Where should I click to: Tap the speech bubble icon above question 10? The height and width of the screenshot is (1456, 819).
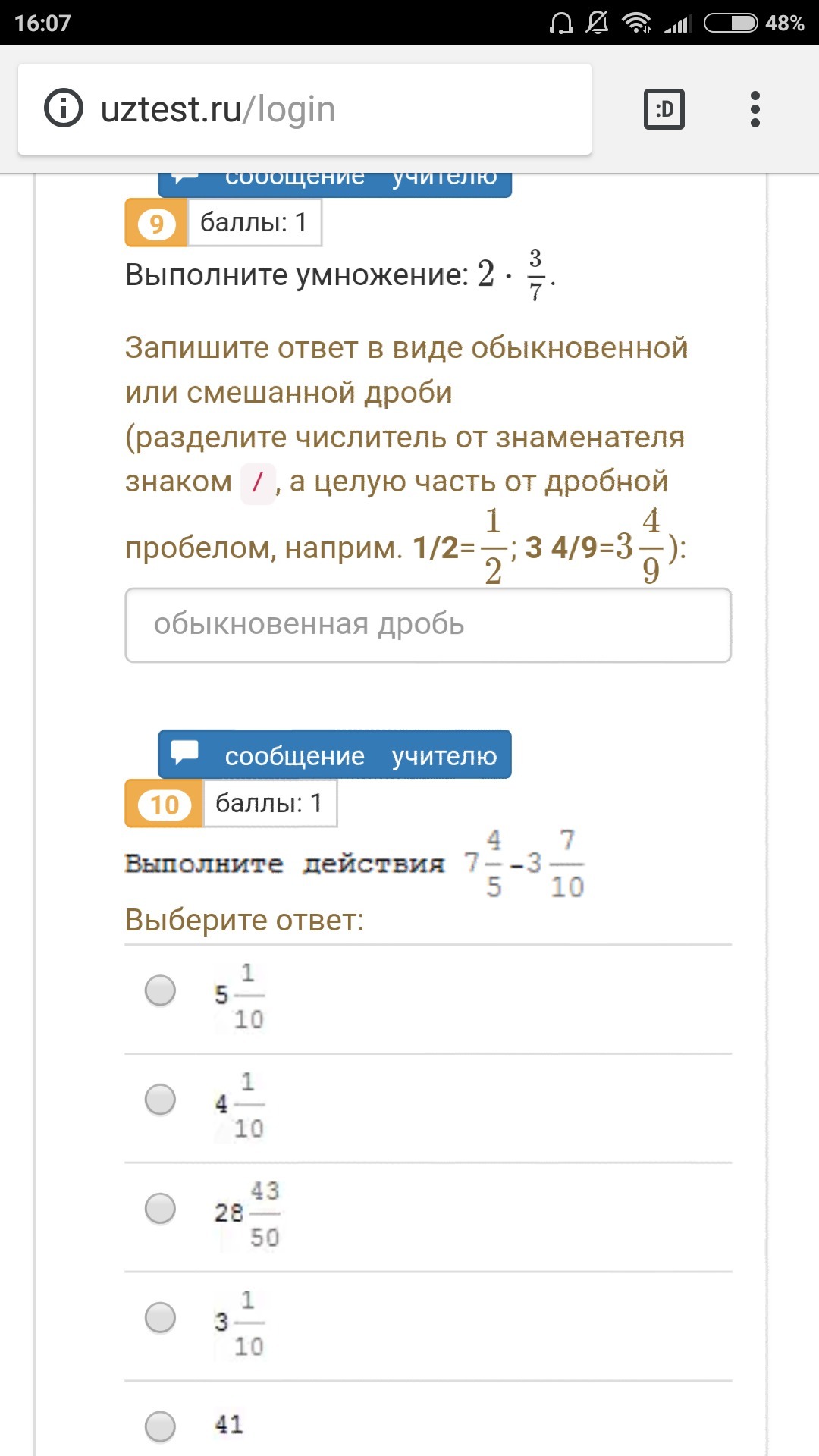(x=185, y=753)
